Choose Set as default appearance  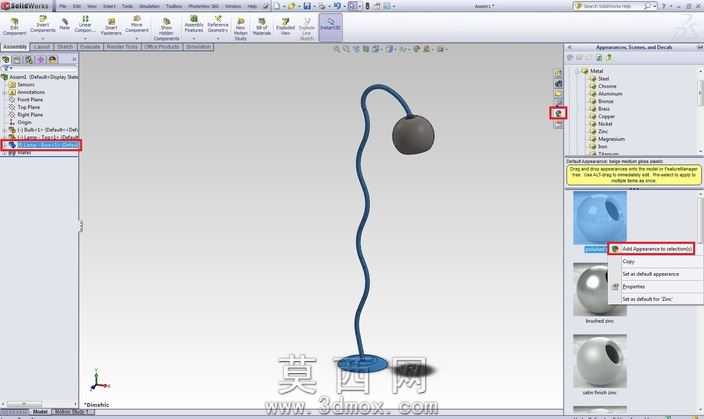651,274
